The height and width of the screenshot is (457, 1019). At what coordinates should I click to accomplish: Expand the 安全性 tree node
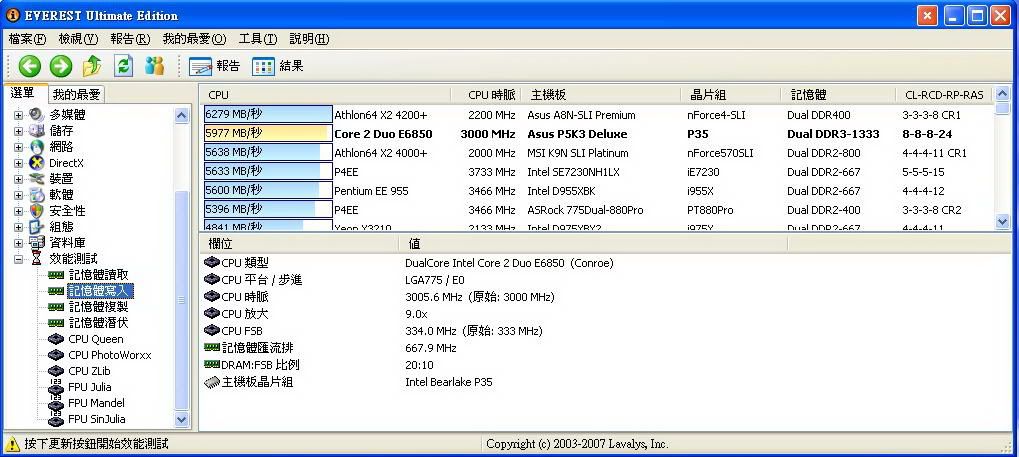coord(18,211)
